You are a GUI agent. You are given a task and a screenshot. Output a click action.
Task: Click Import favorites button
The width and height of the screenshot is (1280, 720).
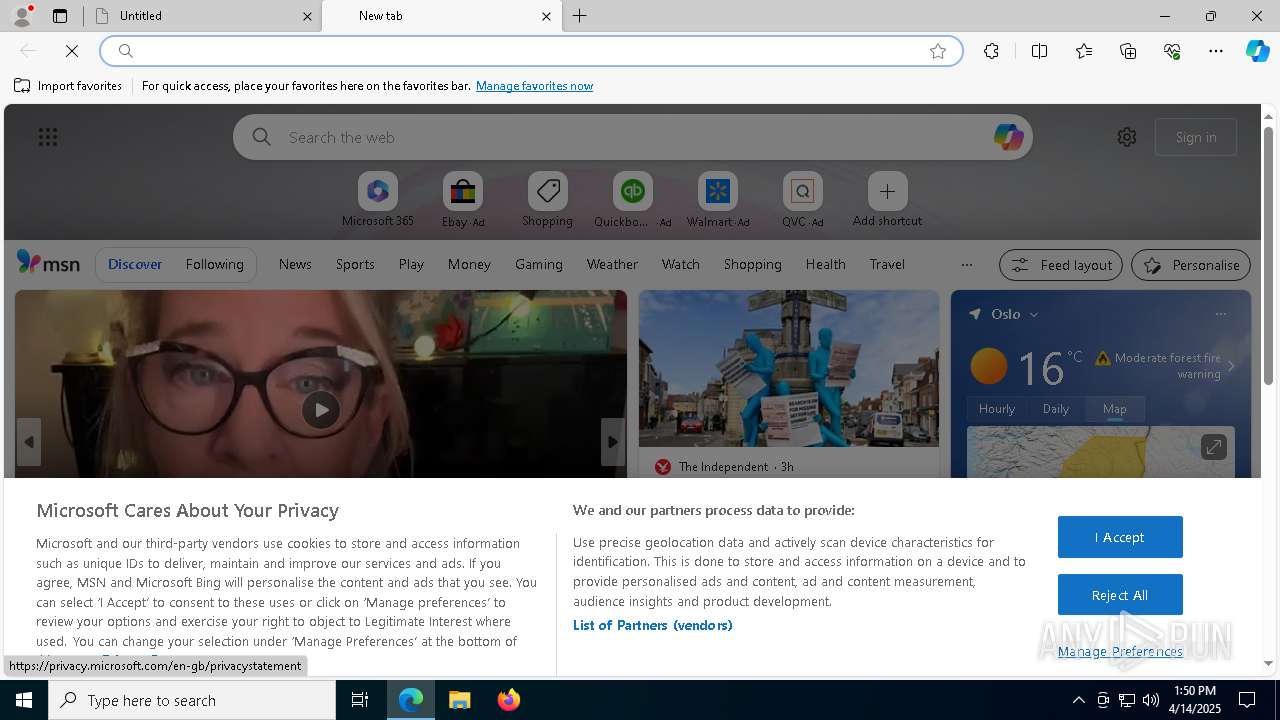click(x=68, y=86)
